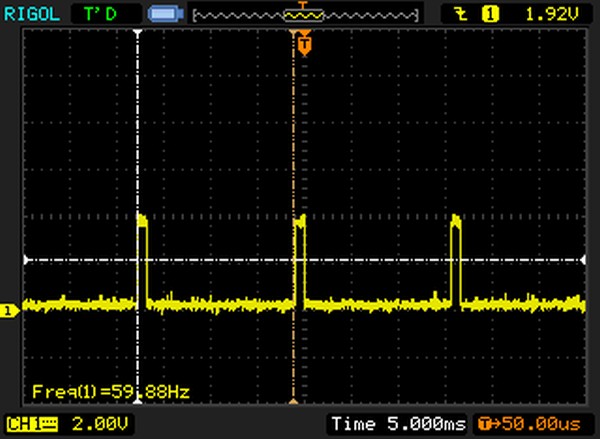
Task: Click the yellow trigger source channel 1 badge
Action: point(490,14)
